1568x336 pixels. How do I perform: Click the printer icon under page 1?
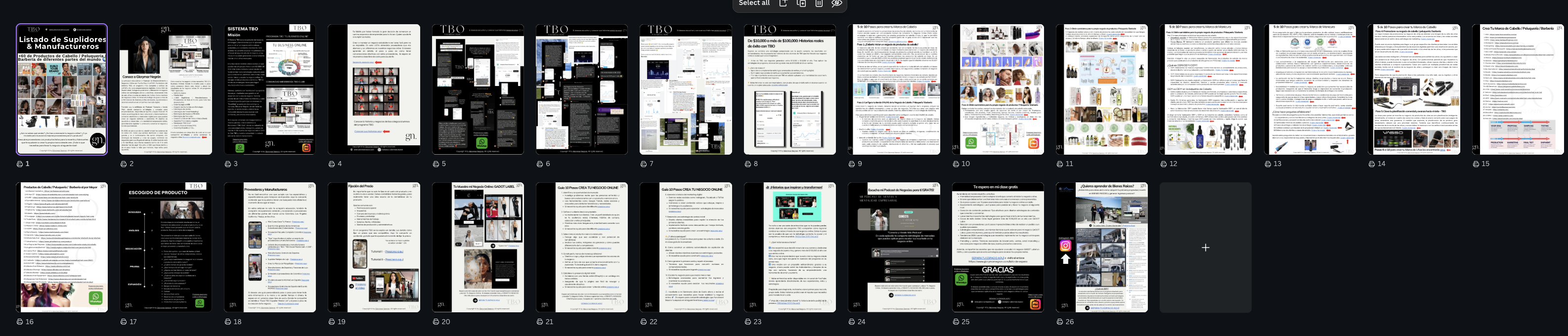point(19,165)
